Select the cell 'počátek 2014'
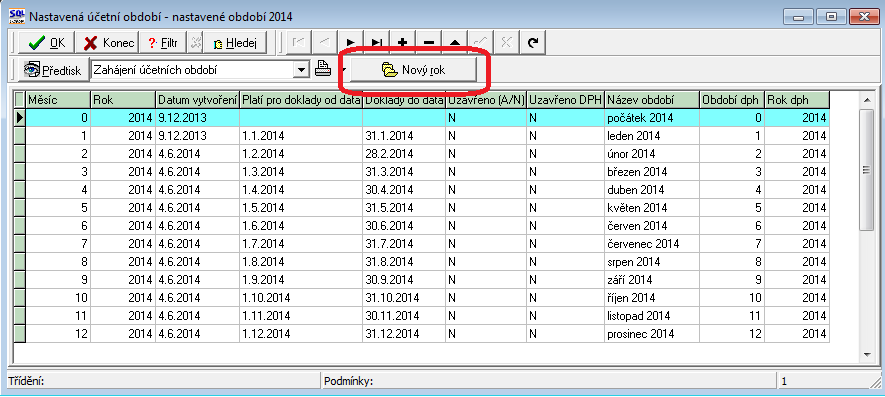 652,118
